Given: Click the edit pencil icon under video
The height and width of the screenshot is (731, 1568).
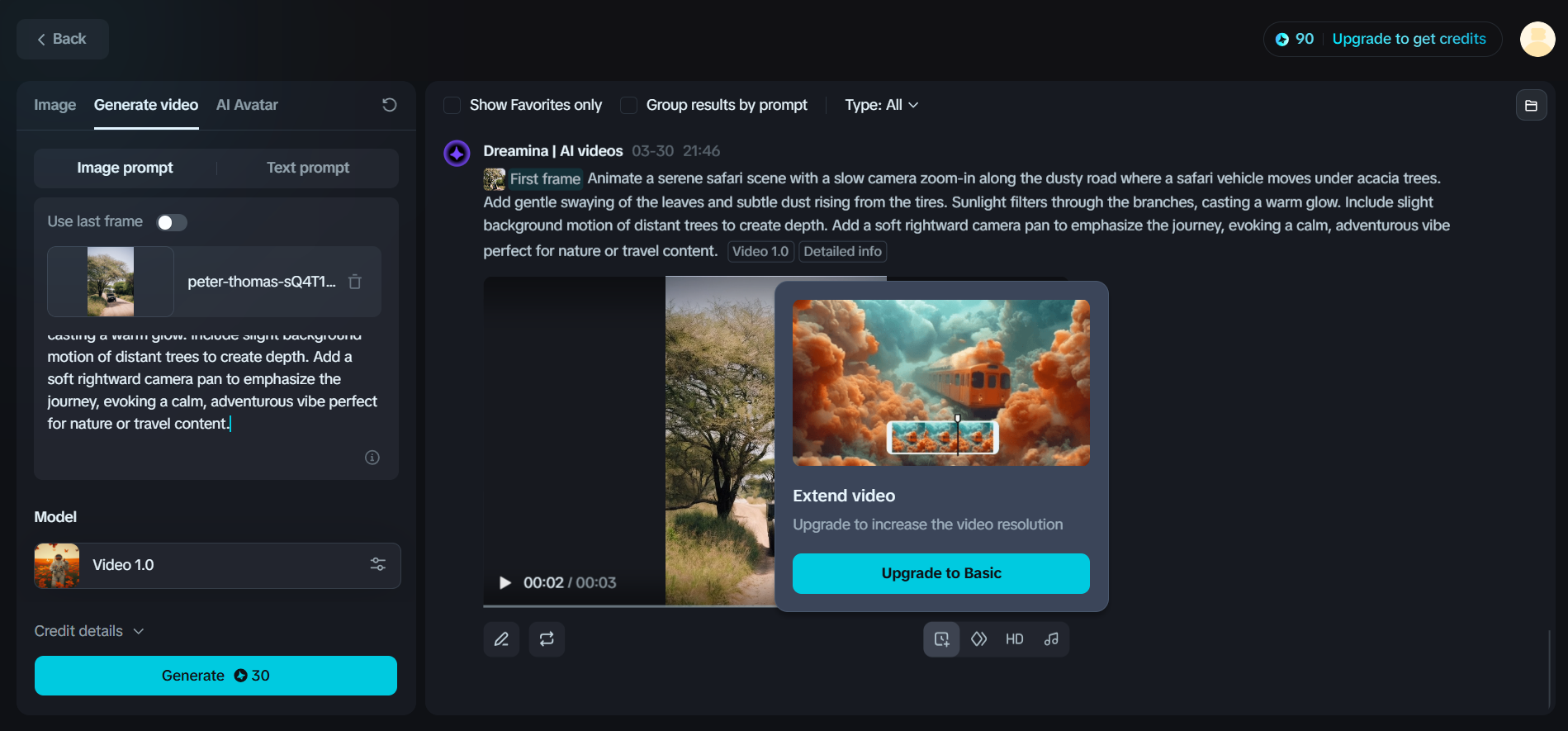Looking at the screenshot, I should 501,639.
